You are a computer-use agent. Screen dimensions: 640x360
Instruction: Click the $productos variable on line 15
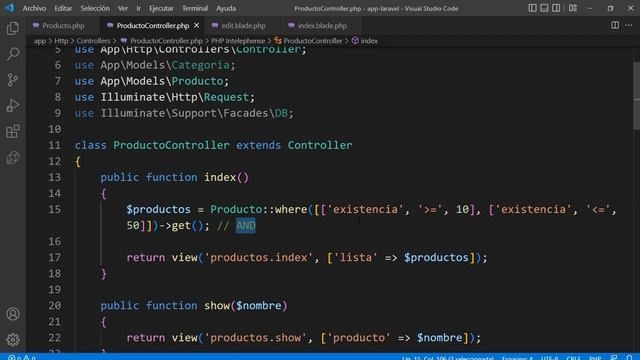pos(158,209)
